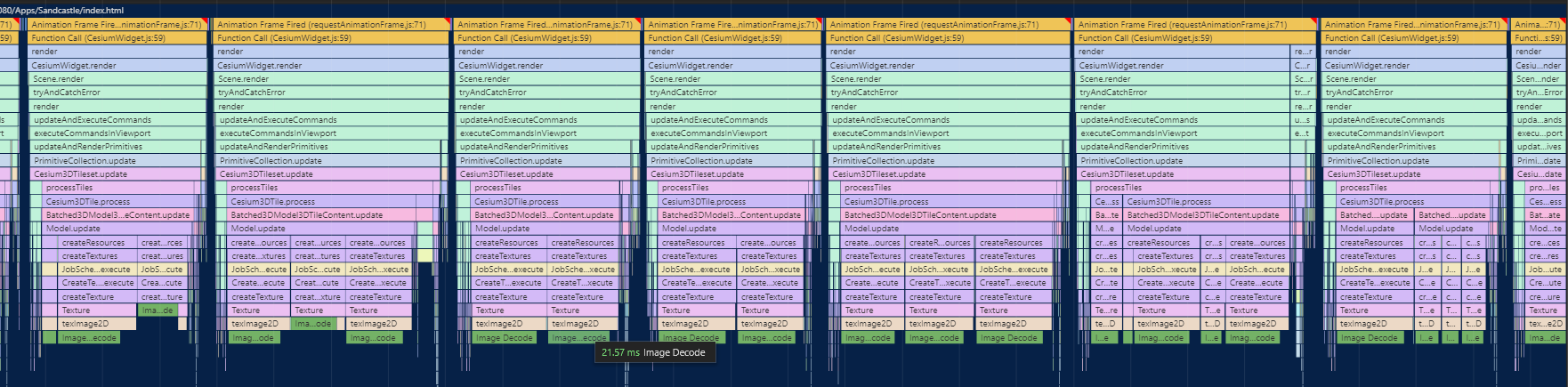Image resolution: width=1568 pixels, height=387 pixels.
Task: Select the narrow 'Sc...r' flame bar
Action: click(1302, 79)
